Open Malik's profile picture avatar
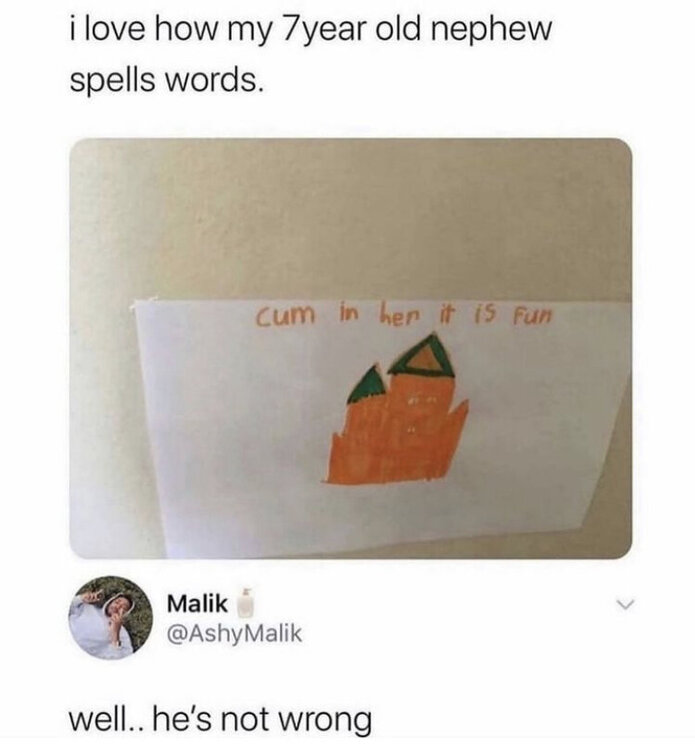 [x=111, y=618]
